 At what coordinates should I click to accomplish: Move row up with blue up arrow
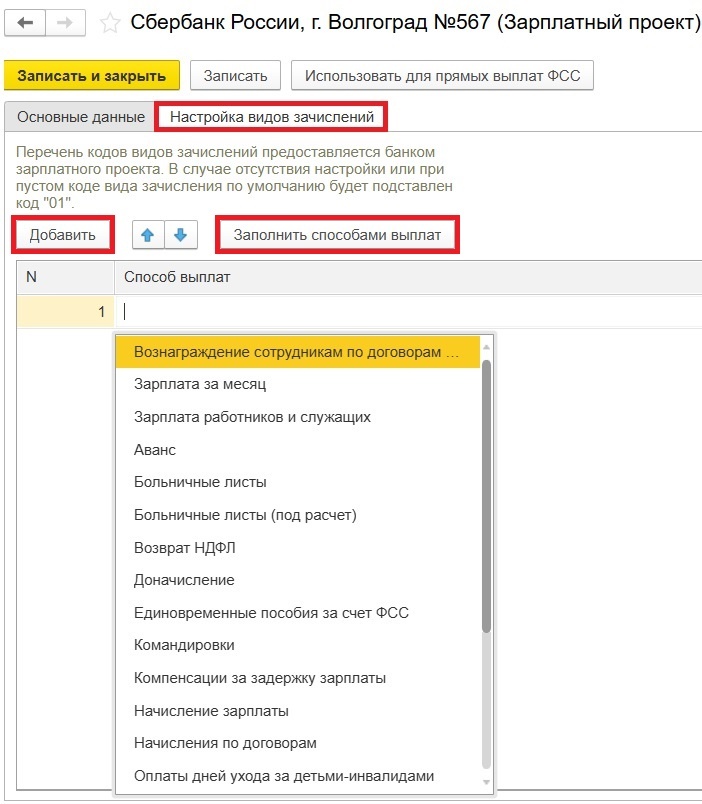click(148, 235)
